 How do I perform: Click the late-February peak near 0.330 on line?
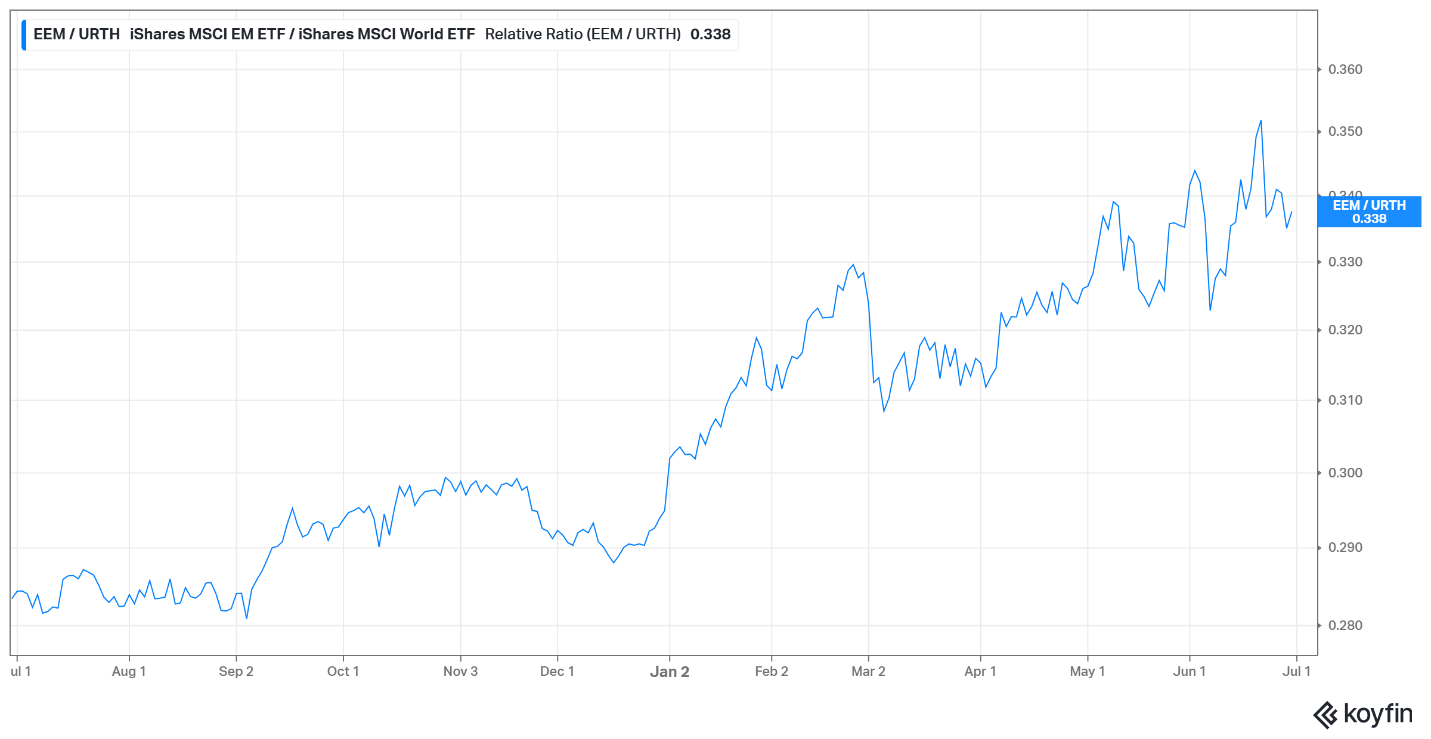click(853, 265)
